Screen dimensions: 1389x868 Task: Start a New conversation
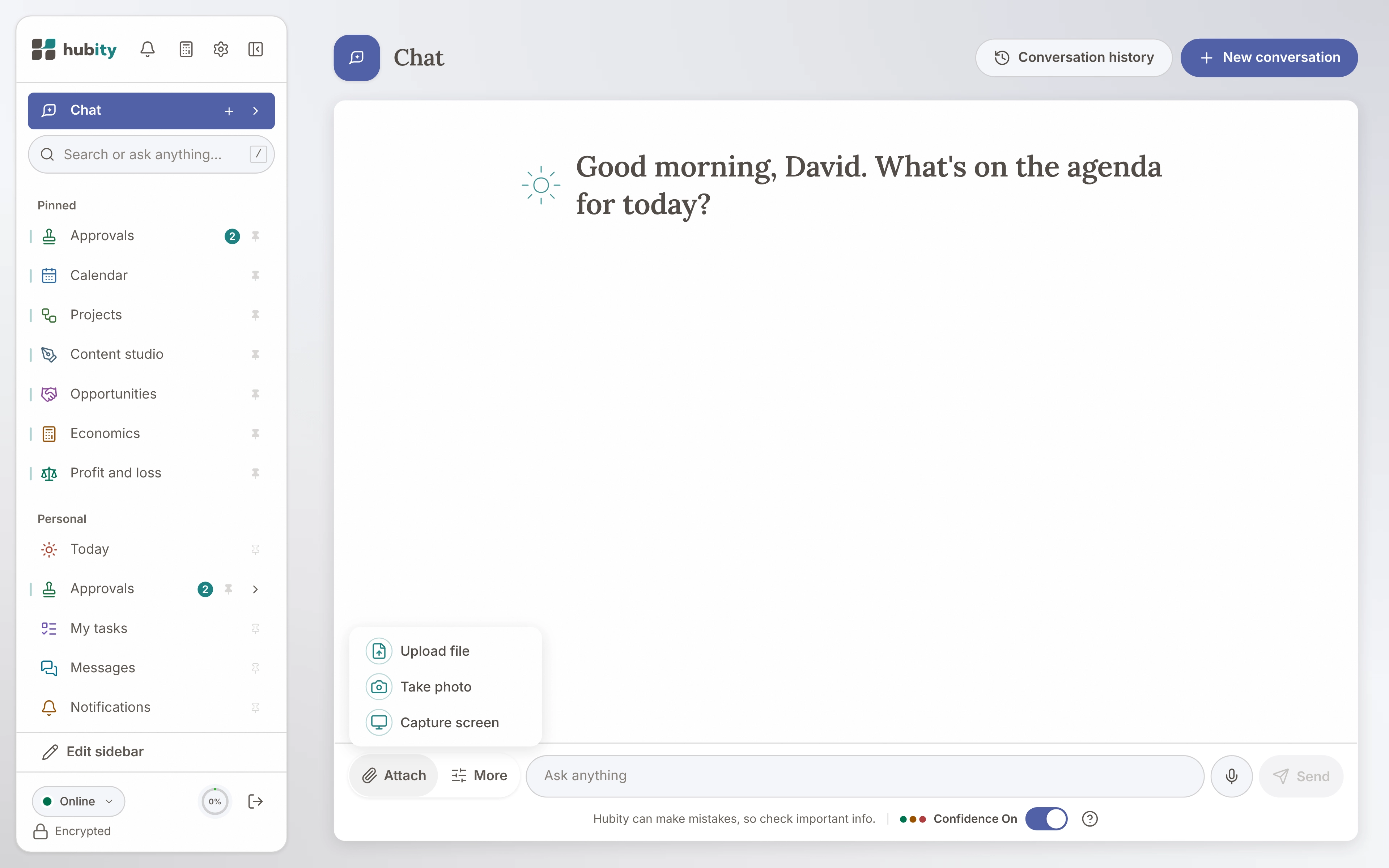pos(1269,58)
